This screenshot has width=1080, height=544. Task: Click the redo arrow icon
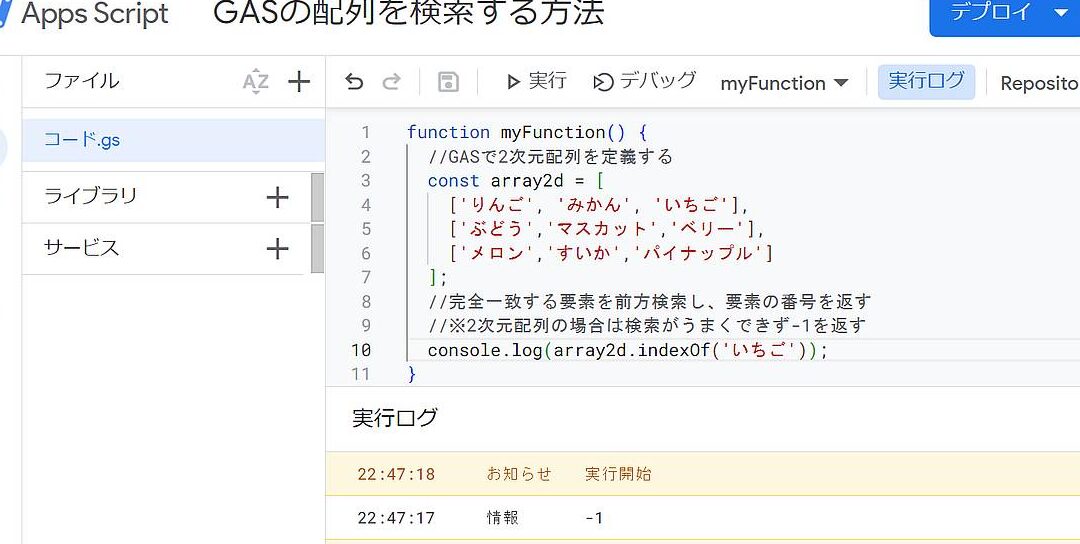tap(391, 83)
